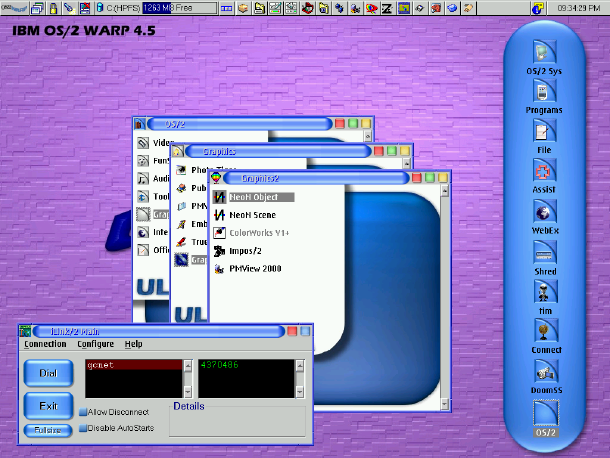
Task: Open the Graphics window system menu icon
Action: pyautogui.click(x=178, y=151)
